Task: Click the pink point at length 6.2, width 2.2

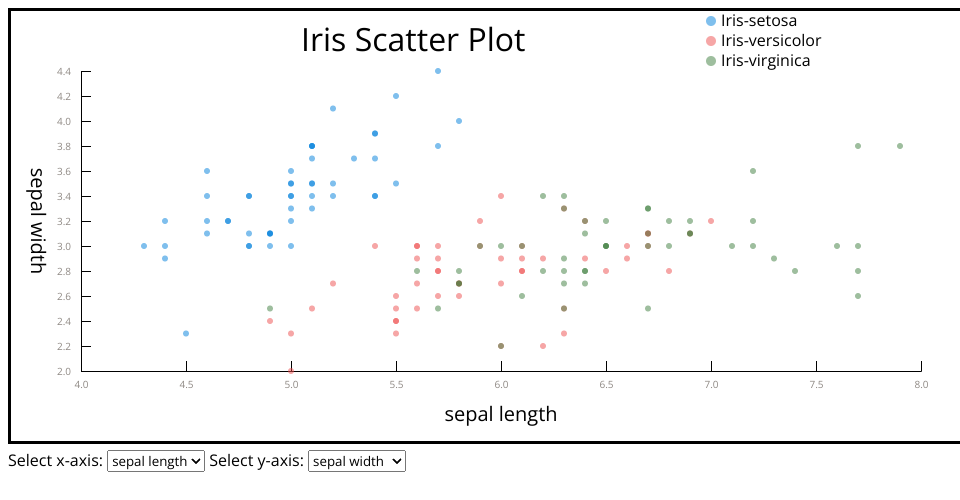Action: click(x=543, y=346)
